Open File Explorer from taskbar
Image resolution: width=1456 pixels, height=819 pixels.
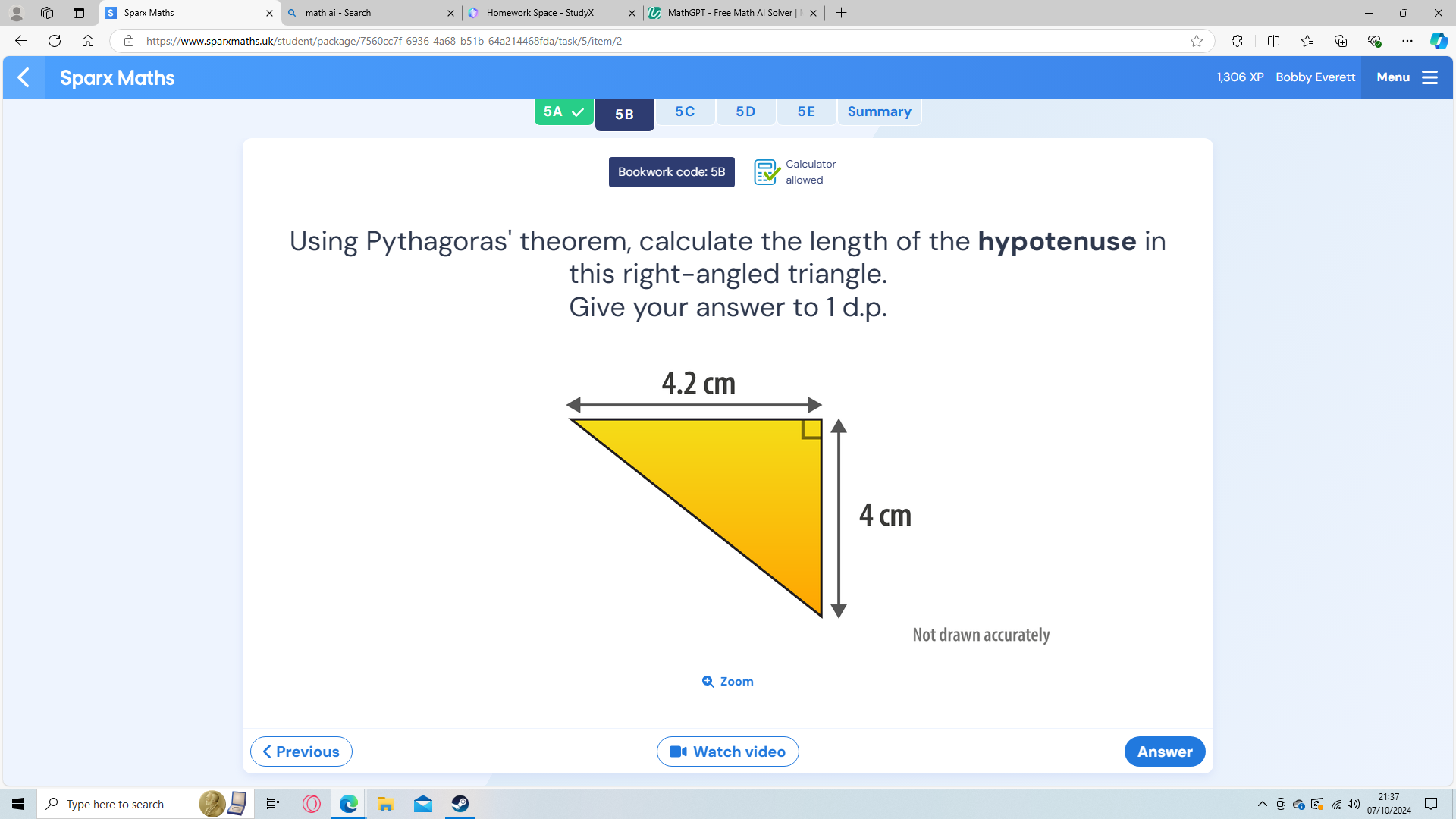coord(385,804)
